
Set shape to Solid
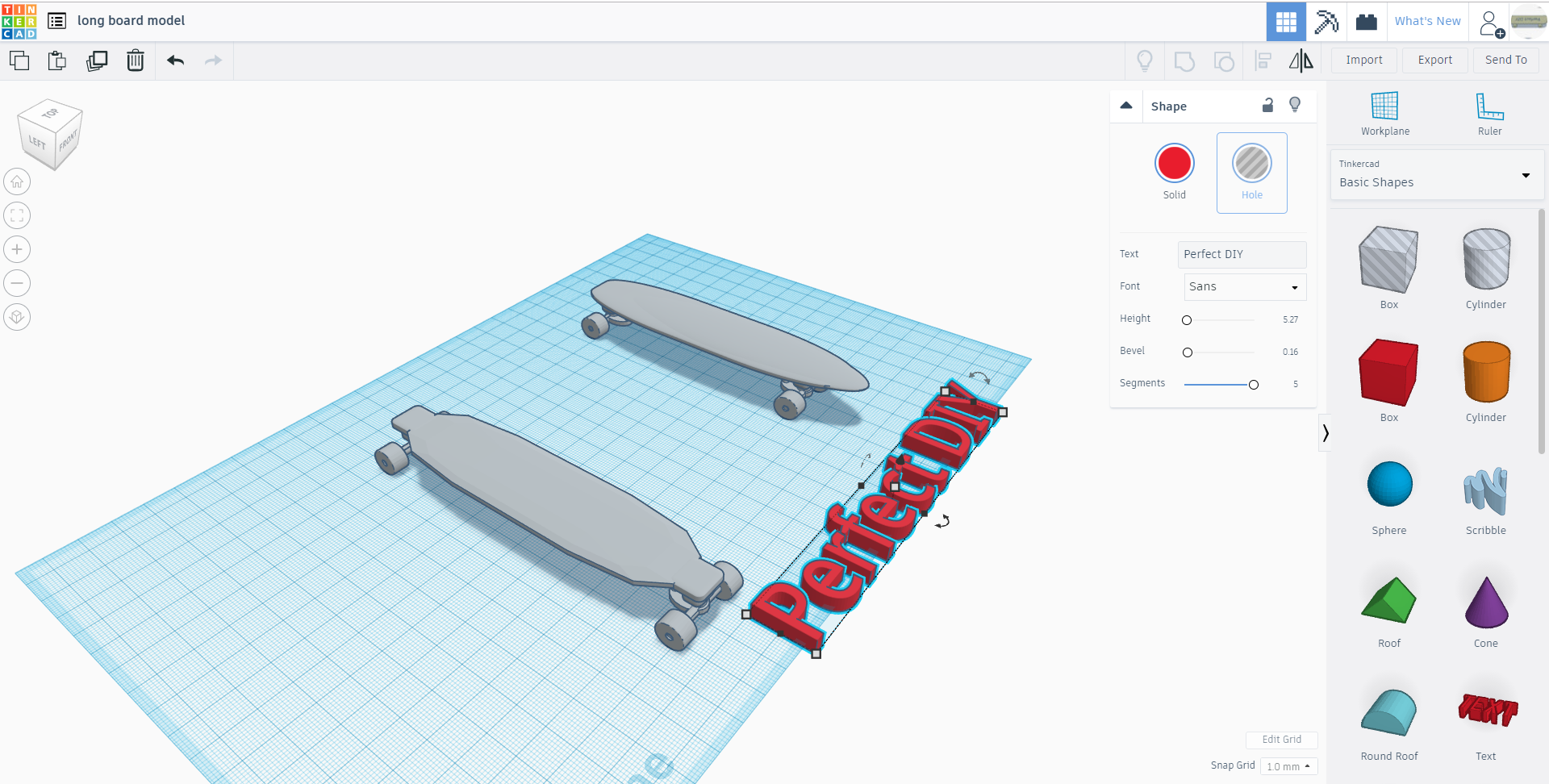pos(1175,172)
